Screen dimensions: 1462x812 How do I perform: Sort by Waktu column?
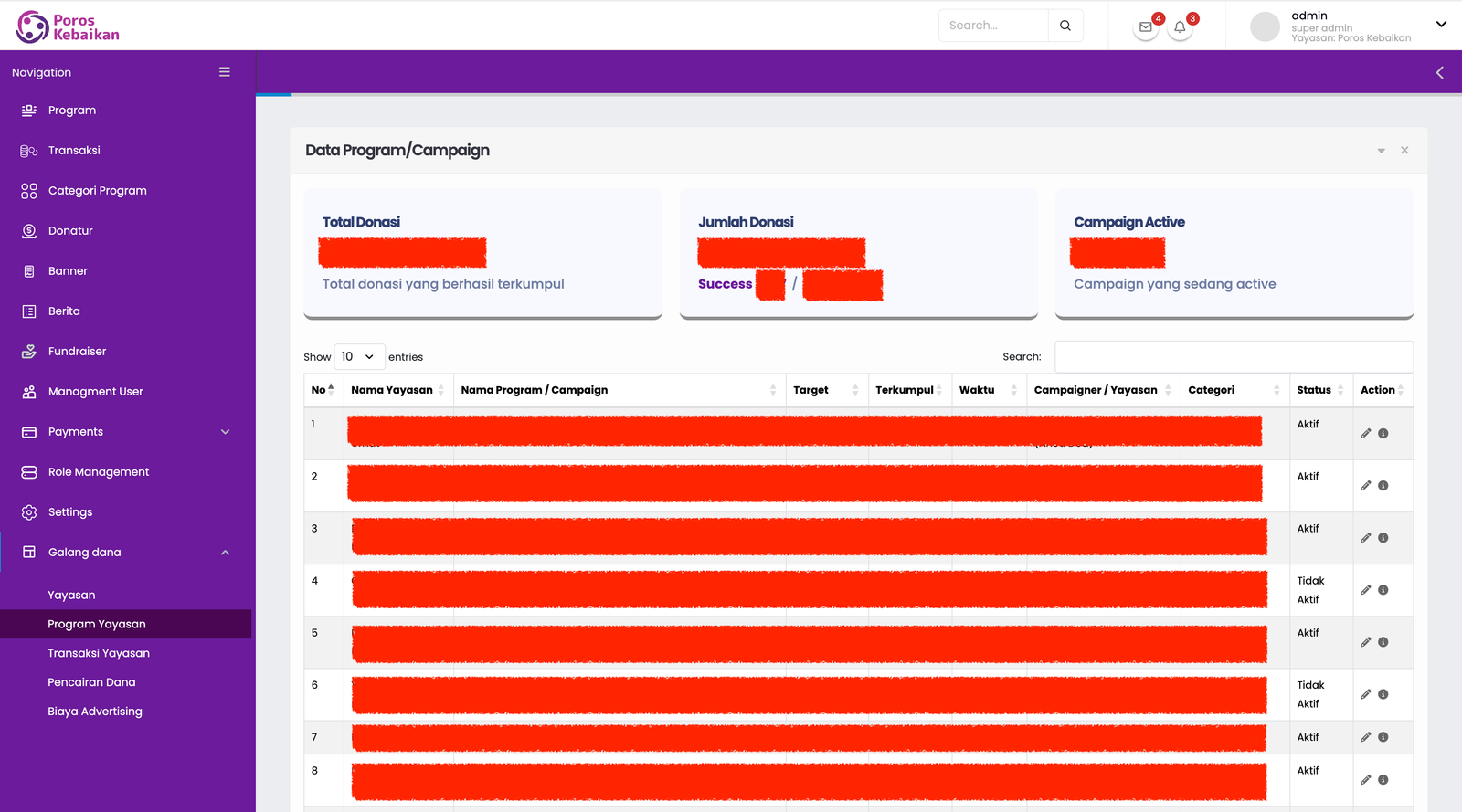click(x=989, y=390)
